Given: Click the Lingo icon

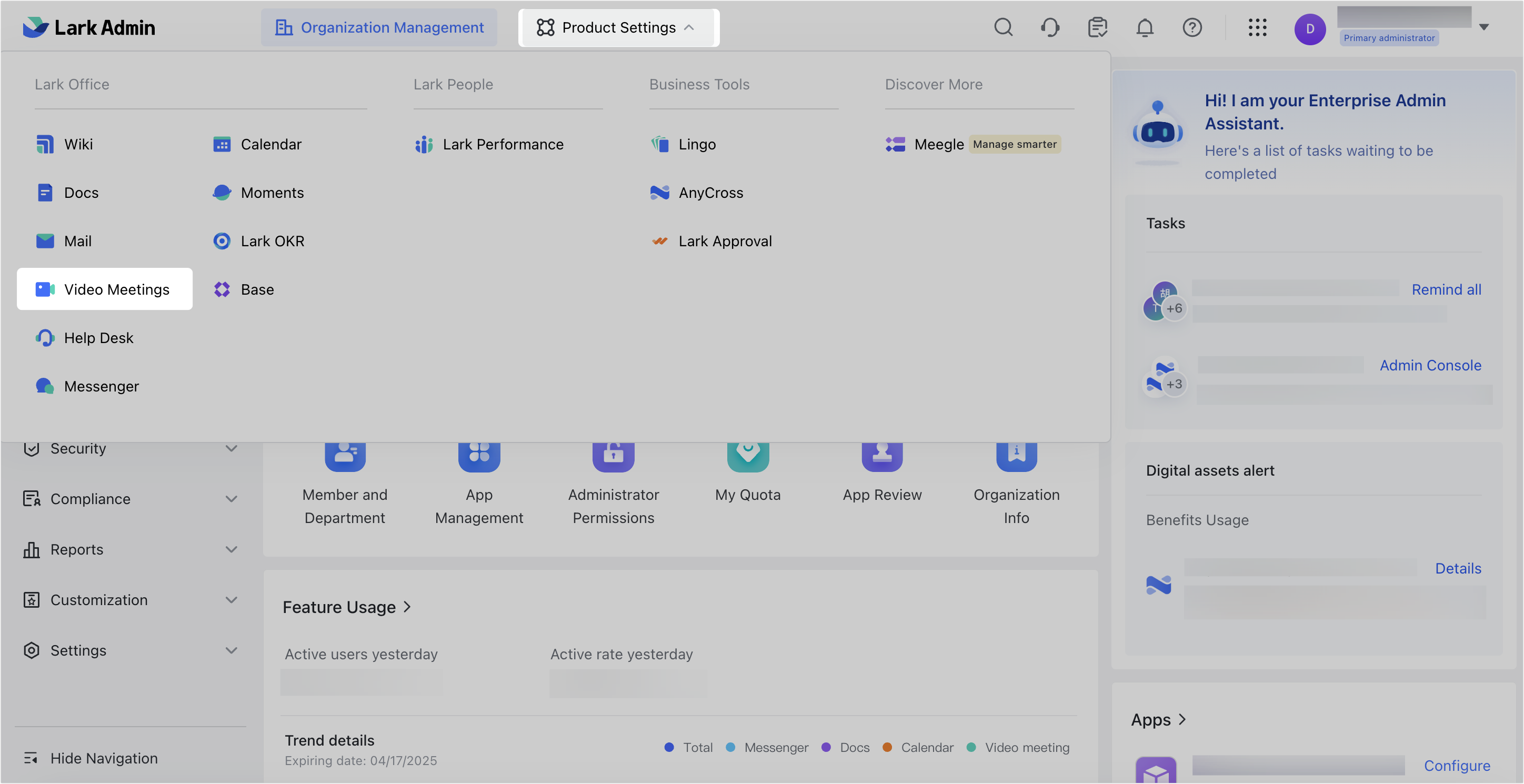Looking at the screenshot, I should click(660, 144).
